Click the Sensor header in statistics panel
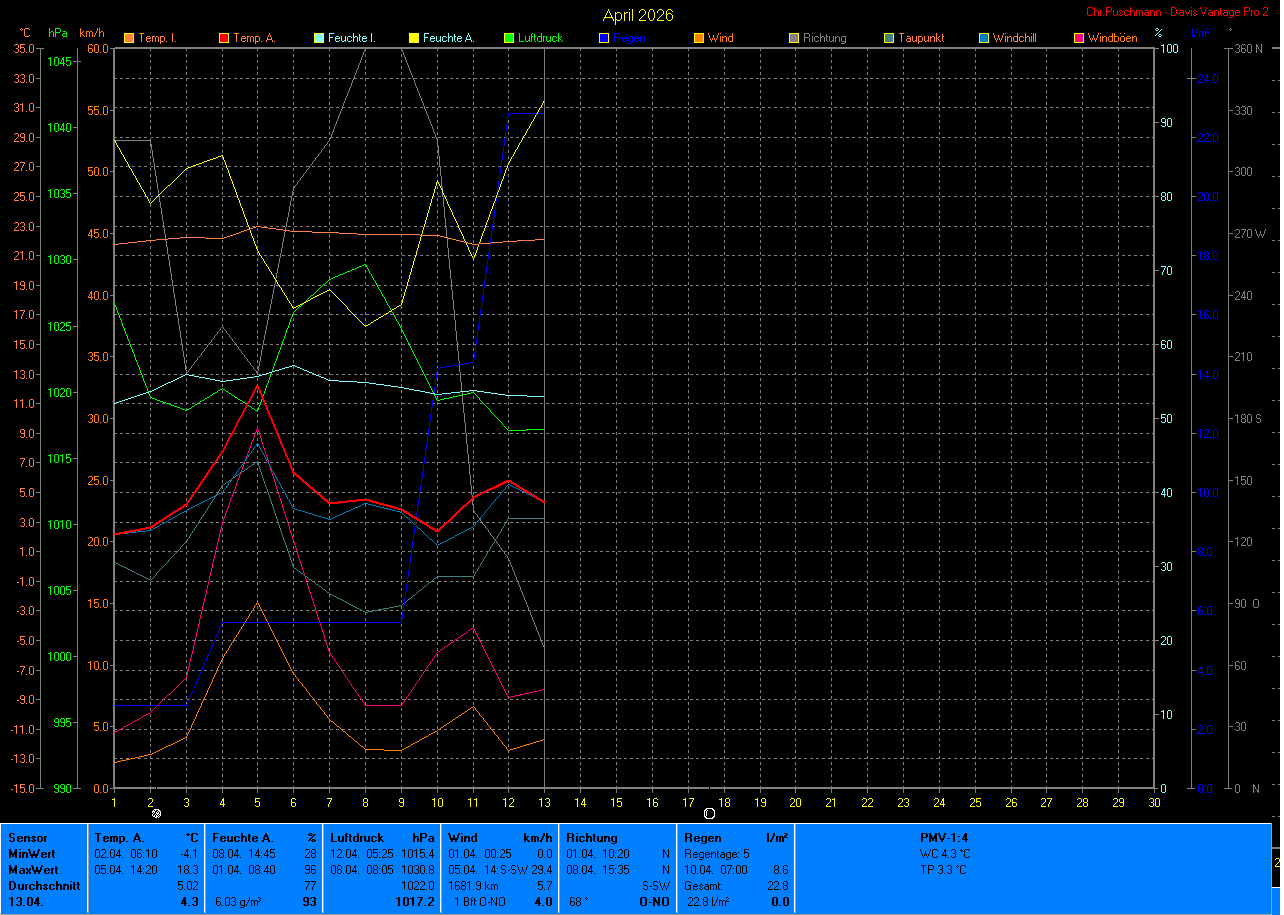This screenshot has height=915, width=1284. point(26,838)
